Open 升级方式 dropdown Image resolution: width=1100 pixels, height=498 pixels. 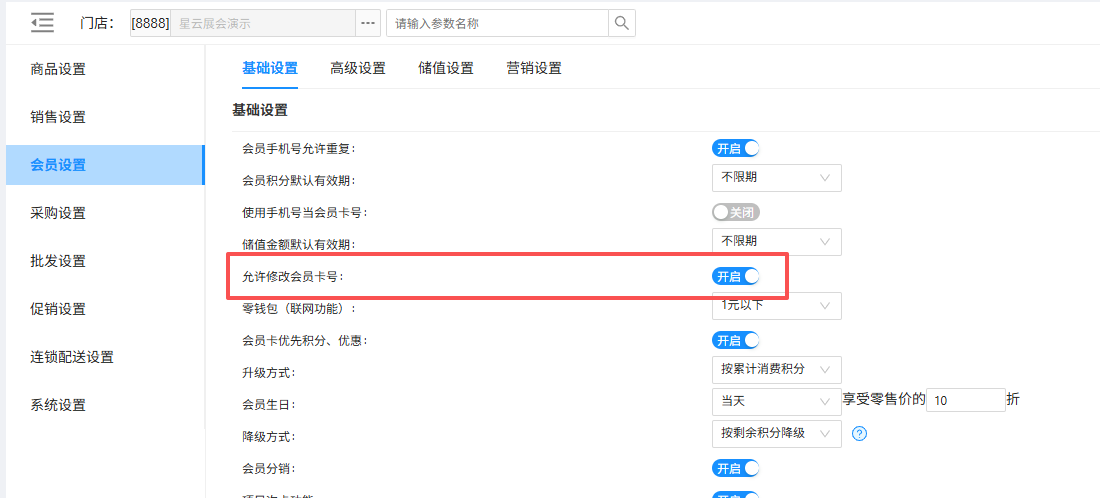click(777, 370)
